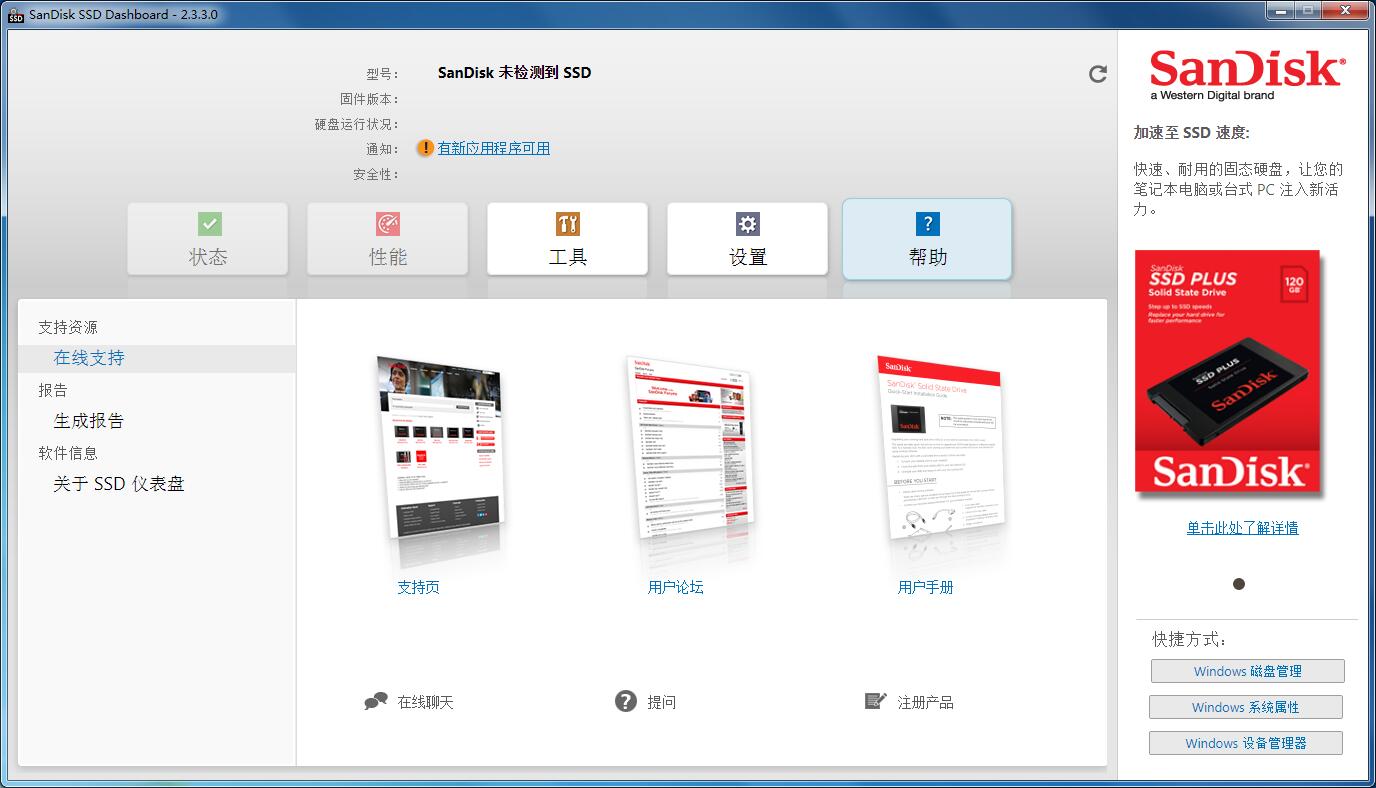This screenshot has height=788, width=1376.
Task: Click the 注册产品 pencil form icon
Action: pos(876,701)
